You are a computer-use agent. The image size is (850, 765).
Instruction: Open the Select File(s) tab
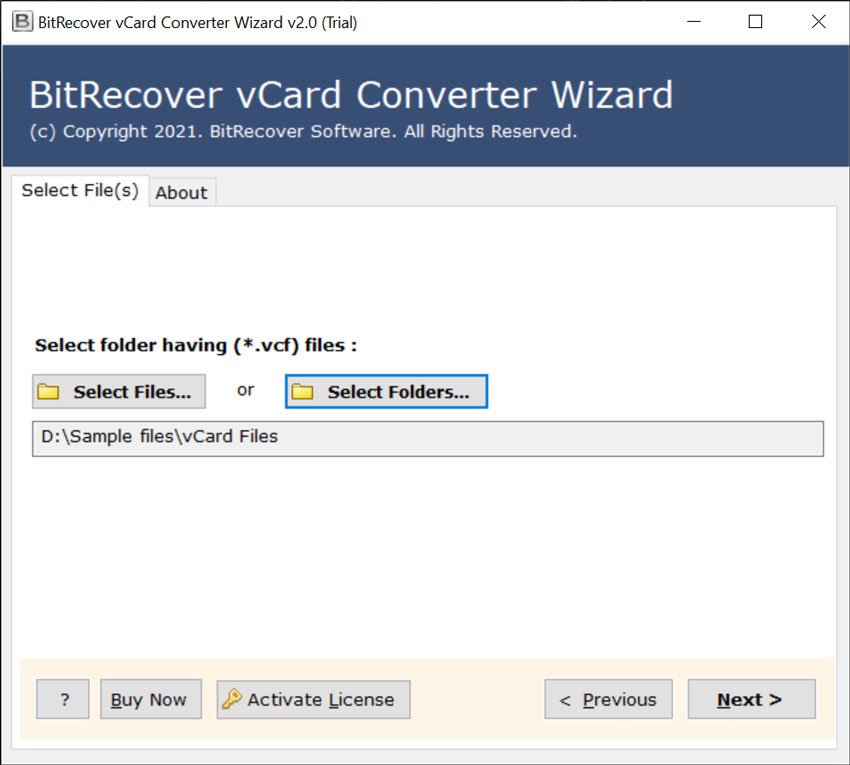[x=80, y=190]
